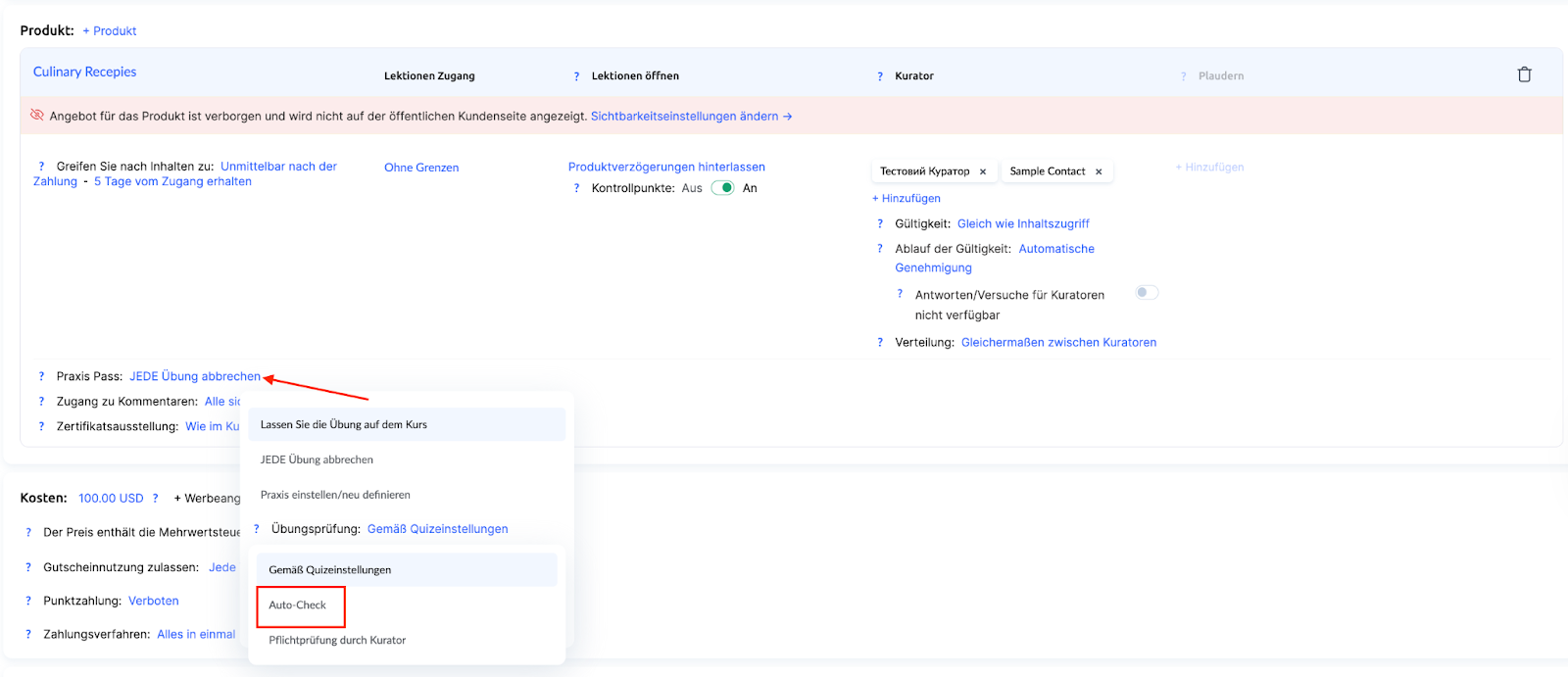This screenshot has height=677, width=1568.
Task: Open the Zahlungsverfahren dropdown
Action: 196,634
